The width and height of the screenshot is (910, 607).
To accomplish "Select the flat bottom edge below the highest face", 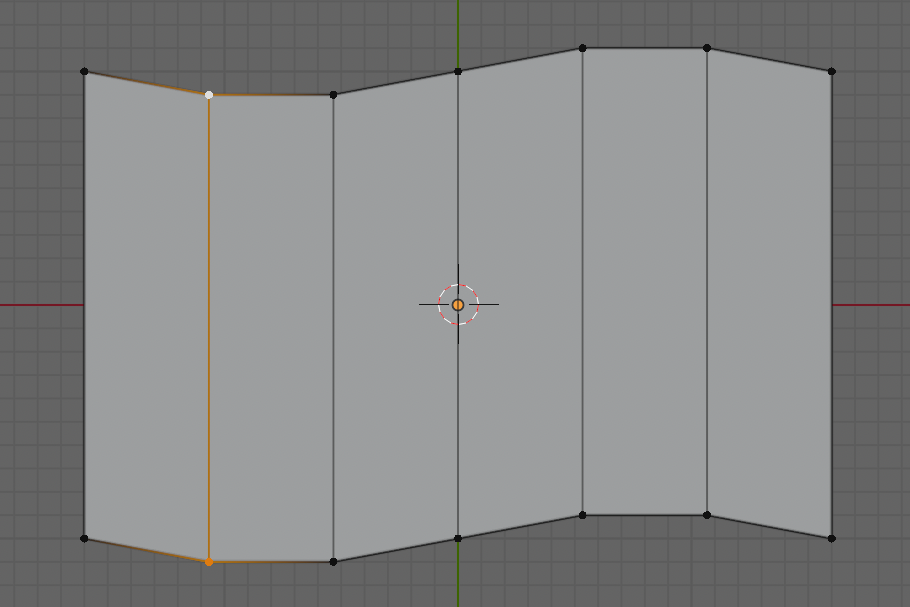I will [x=645, y=515].
